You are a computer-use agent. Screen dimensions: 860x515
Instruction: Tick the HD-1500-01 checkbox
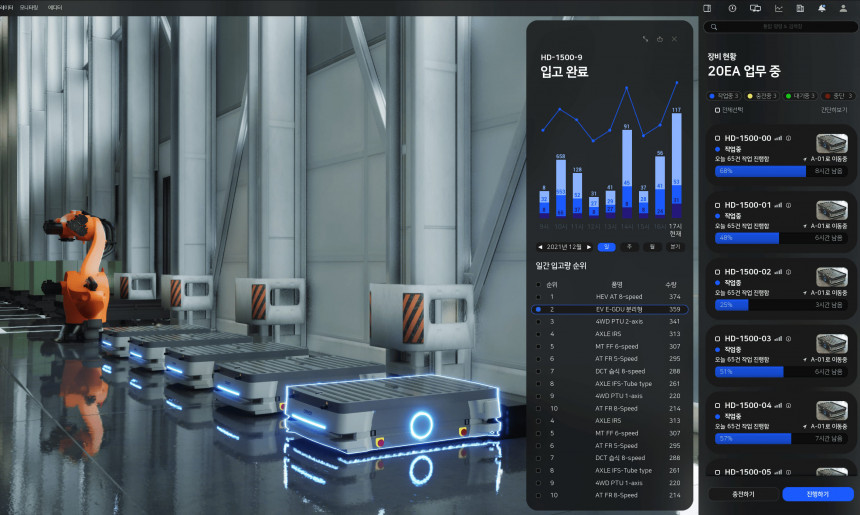click(x=717, y=205)
